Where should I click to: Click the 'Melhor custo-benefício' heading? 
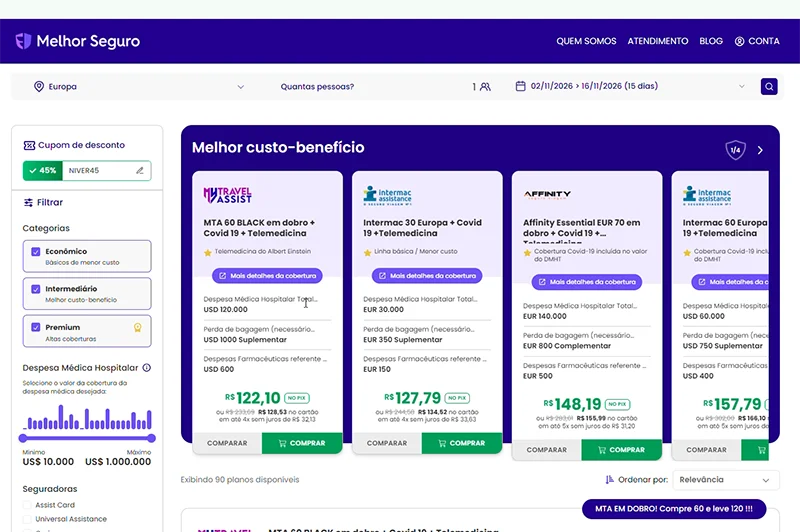pos(278,147)
